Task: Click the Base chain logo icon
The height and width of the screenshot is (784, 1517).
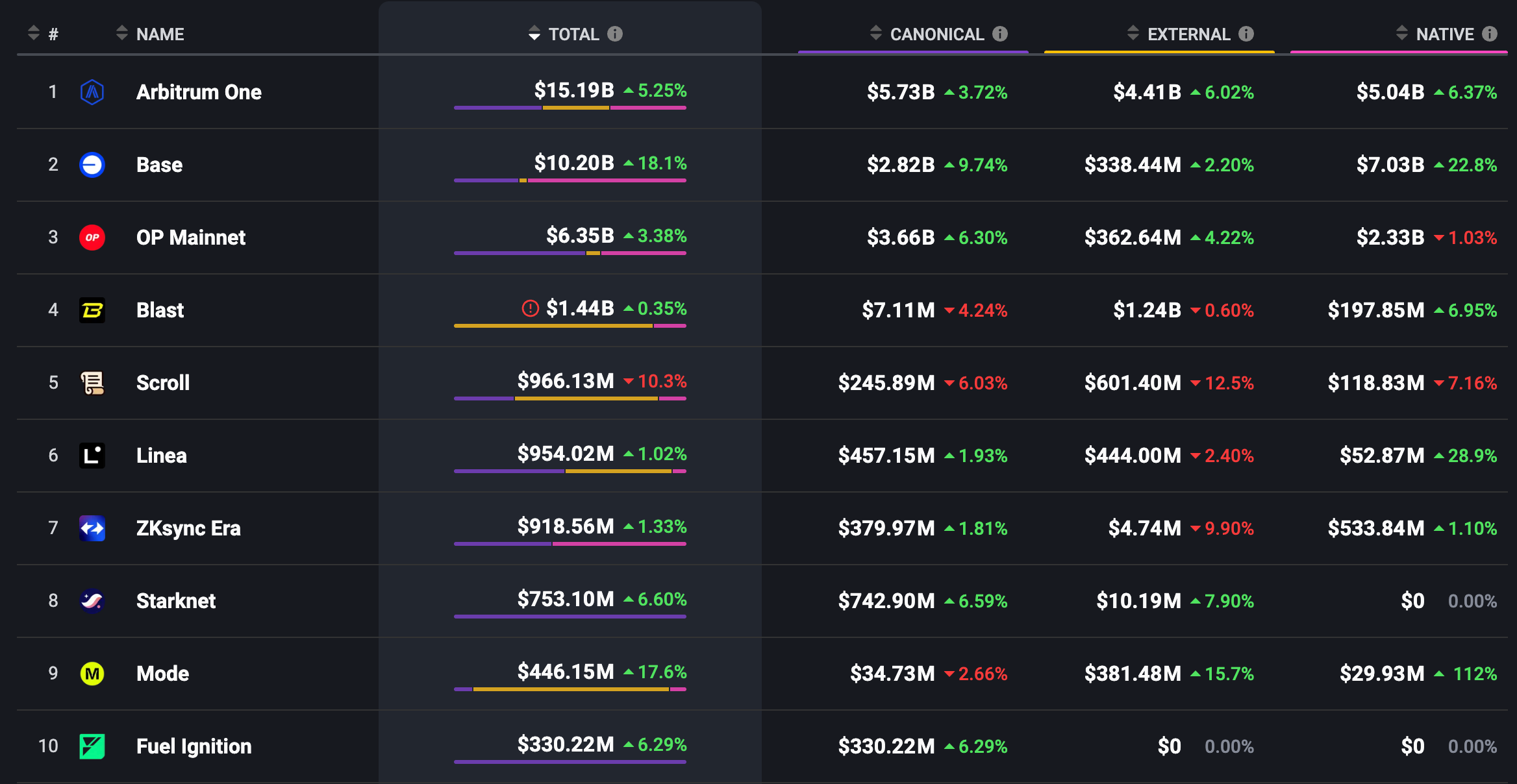Action: click(x=92, y=165)
